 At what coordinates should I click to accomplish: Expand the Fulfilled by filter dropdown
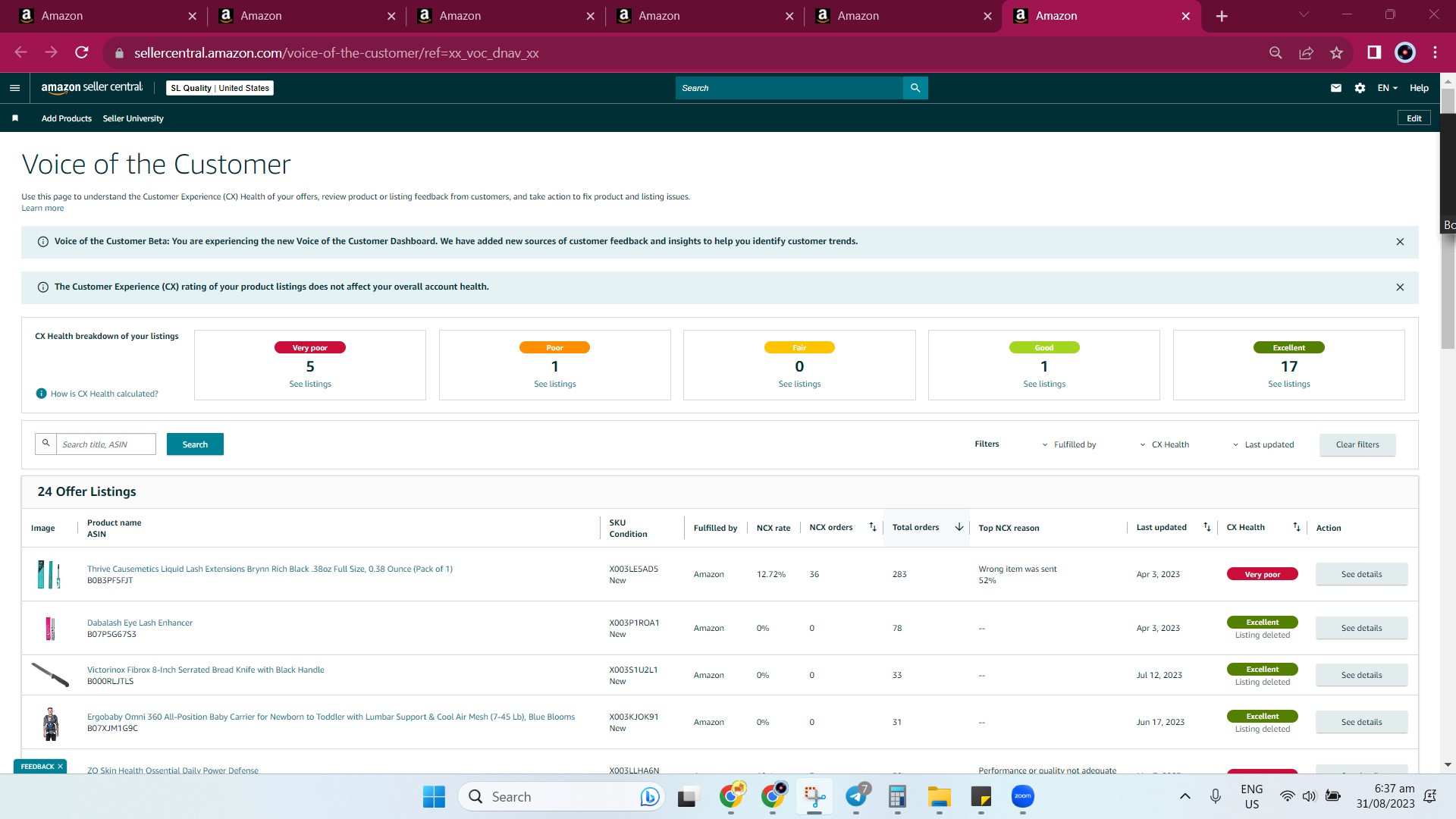click(x=1069, y=444)
